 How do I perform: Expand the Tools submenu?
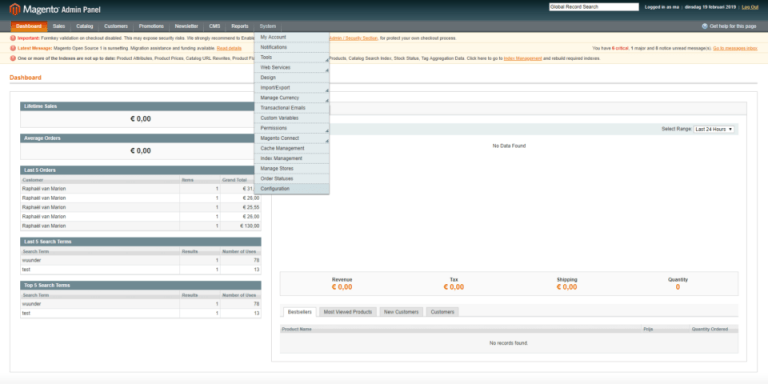point(291,57)
